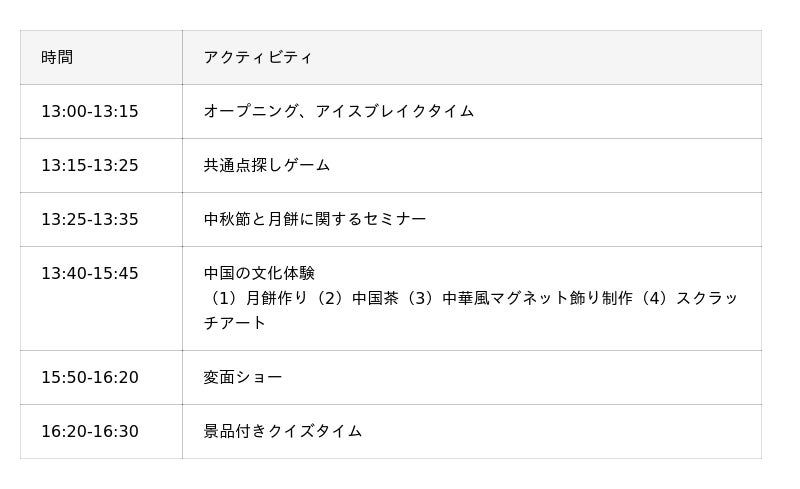Select the 13:00-13:15 time cell

tap(90, 111)
